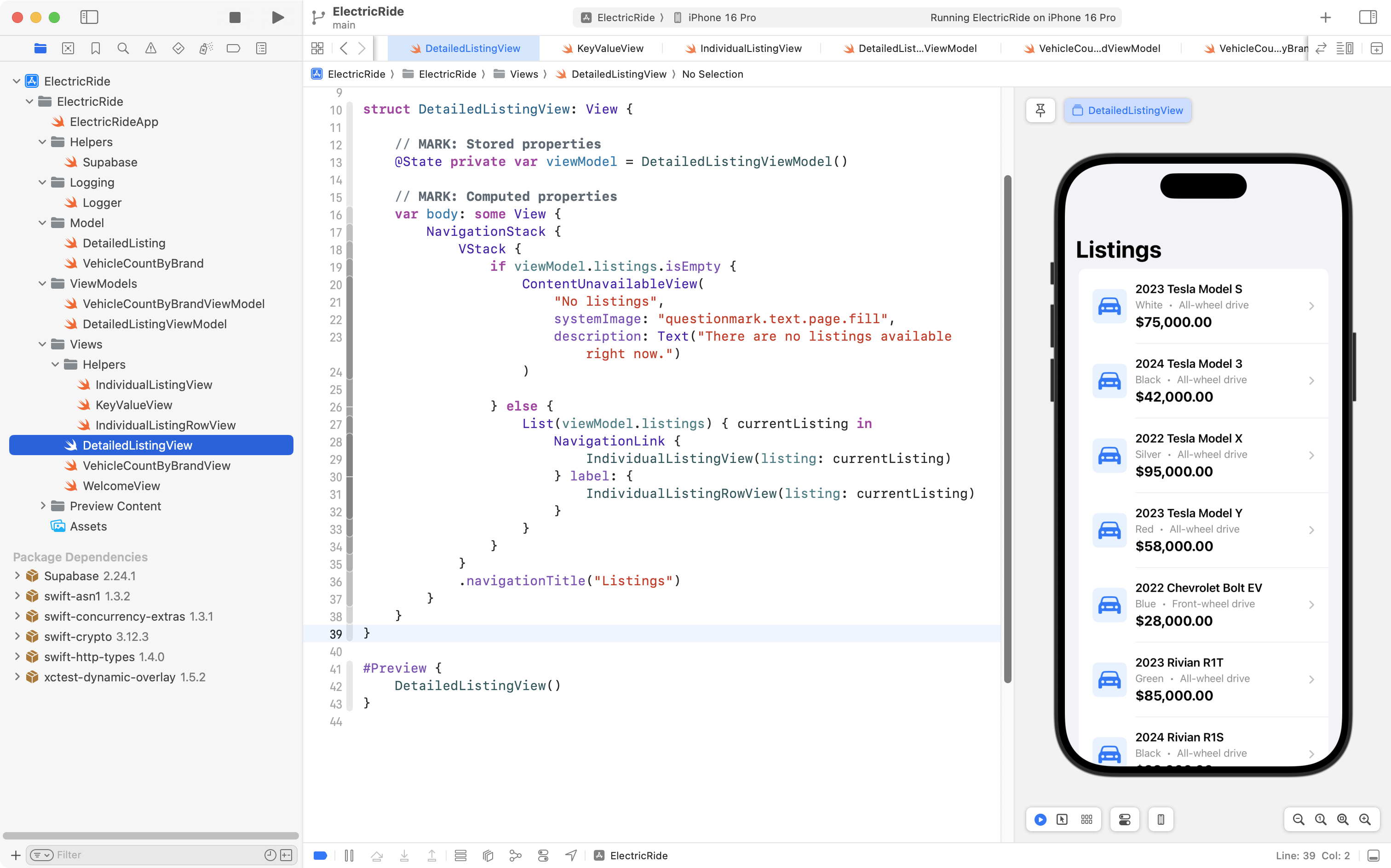
Task: Click the Run play button in toolbar
Action: tap(277, 17)
